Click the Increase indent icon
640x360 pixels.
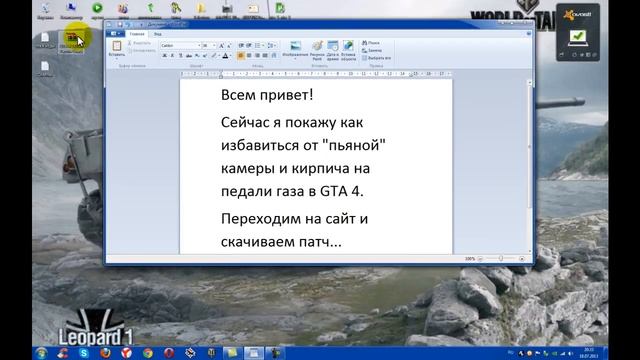(x=249, y=45)
